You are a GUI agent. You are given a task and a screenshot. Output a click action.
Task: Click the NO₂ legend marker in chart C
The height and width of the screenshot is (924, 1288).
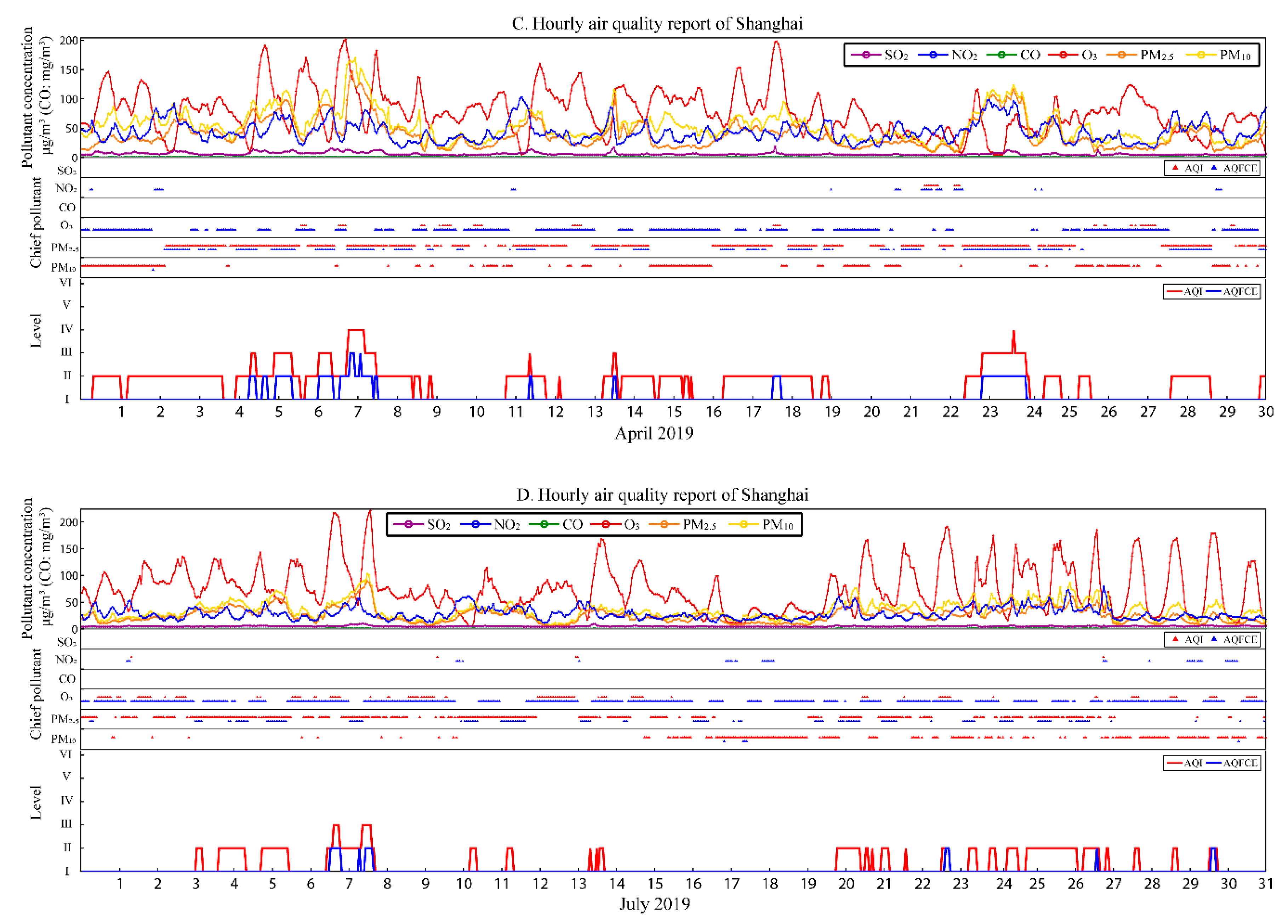coord(933,55)
